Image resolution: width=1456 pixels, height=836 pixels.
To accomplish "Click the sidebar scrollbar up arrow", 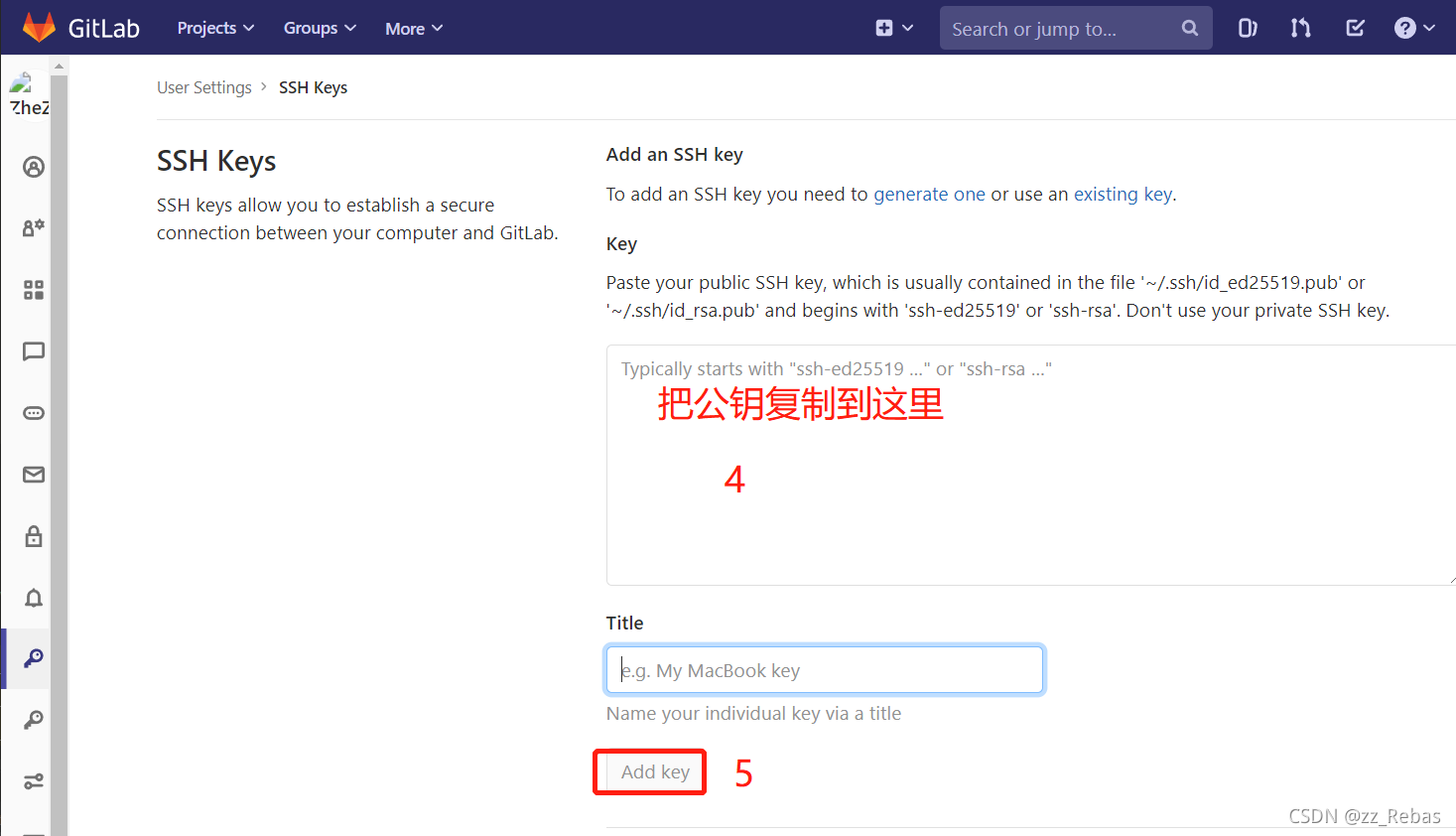I will pos(60,67).
